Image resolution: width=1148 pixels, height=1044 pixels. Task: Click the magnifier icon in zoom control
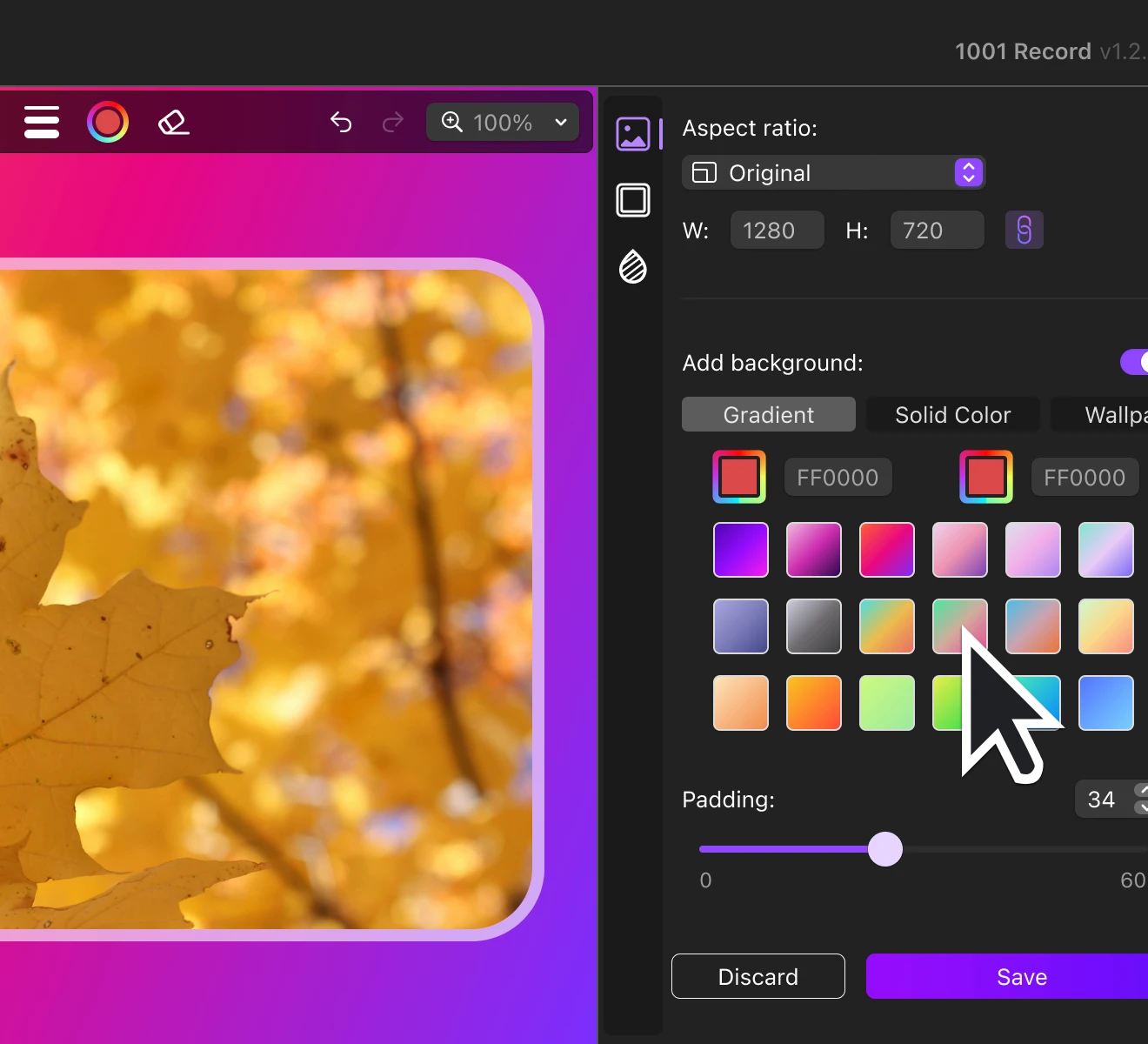point(451,122)
